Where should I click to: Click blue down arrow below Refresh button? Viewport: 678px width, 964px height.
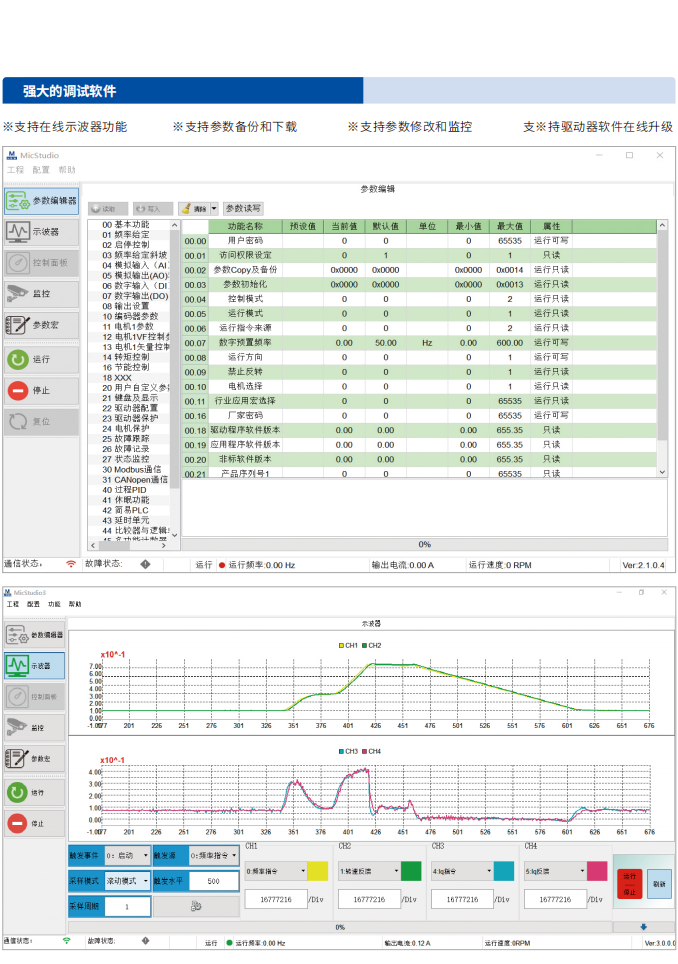(644, 926)
